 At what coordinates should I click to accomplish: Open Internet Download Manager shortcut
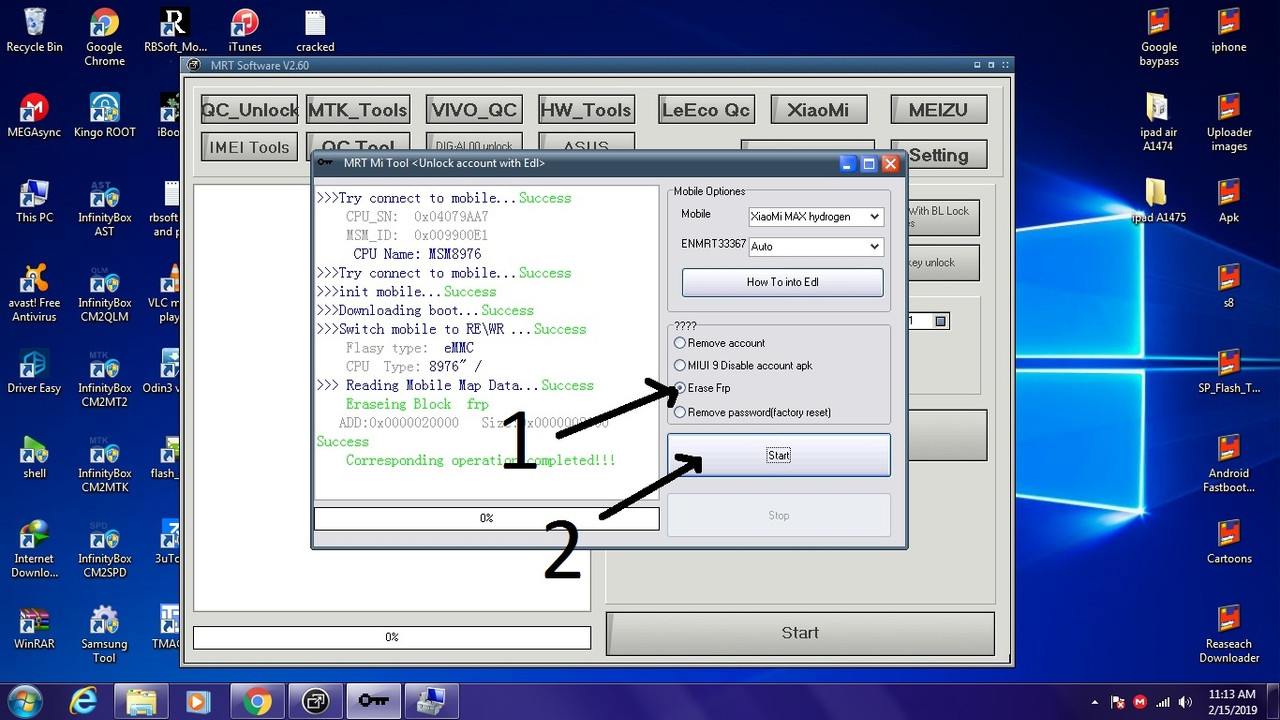tap(34, 549)
